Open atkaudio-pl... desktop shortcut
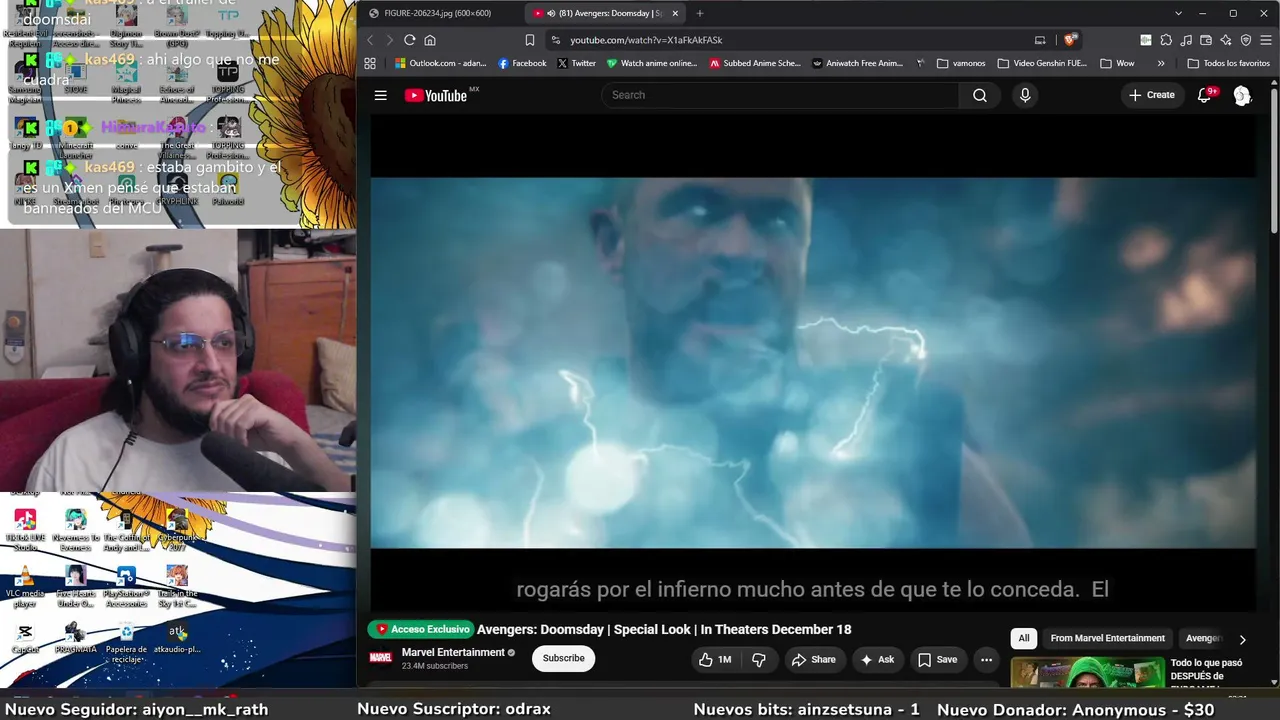The image size is (1280, 720). 177,640
